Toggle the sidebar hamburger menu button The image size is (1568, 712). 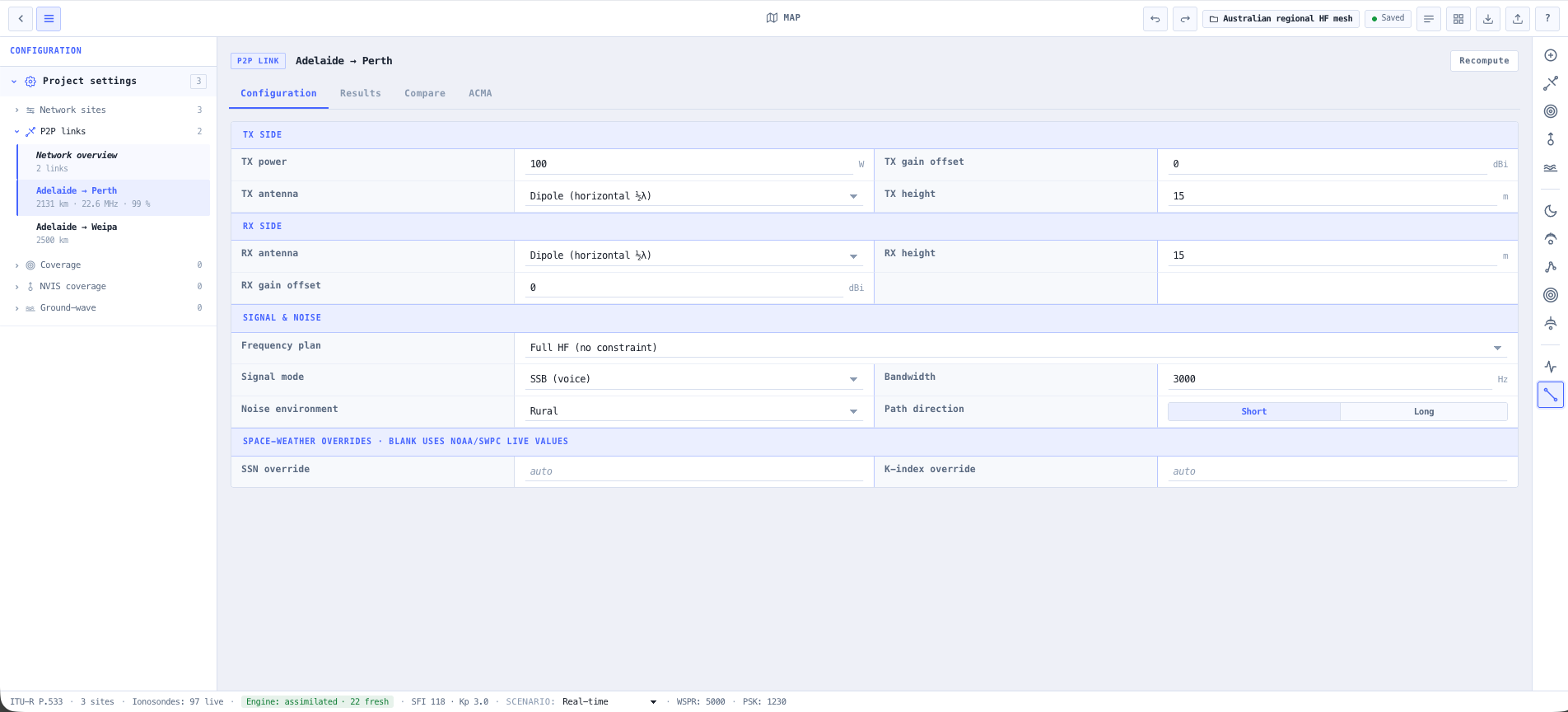pos(49,18)
